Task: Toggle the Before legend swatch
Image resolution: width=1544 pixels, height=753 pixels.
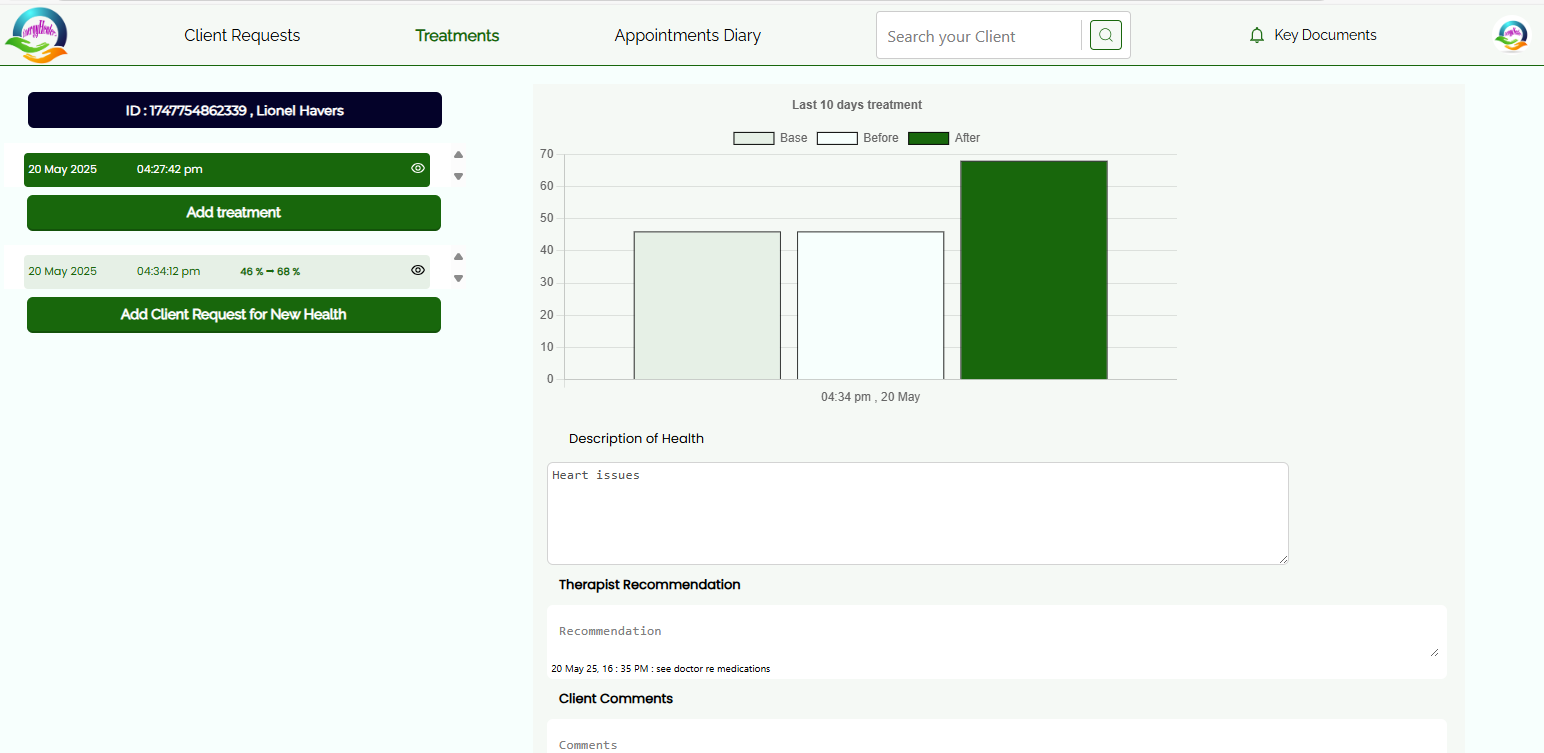Action: coord(837,138)
